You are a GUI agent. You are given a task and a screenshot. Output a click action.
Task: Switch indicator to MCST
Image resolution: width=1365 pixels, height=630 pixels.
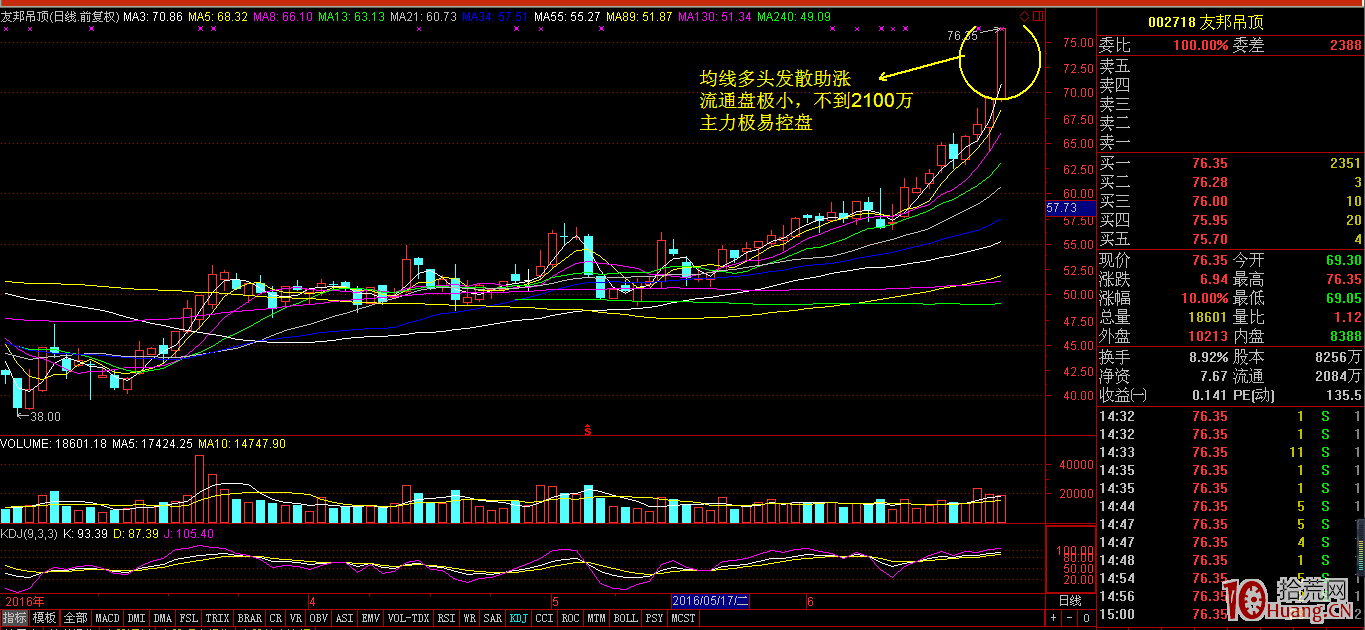(x=684, y=618)
